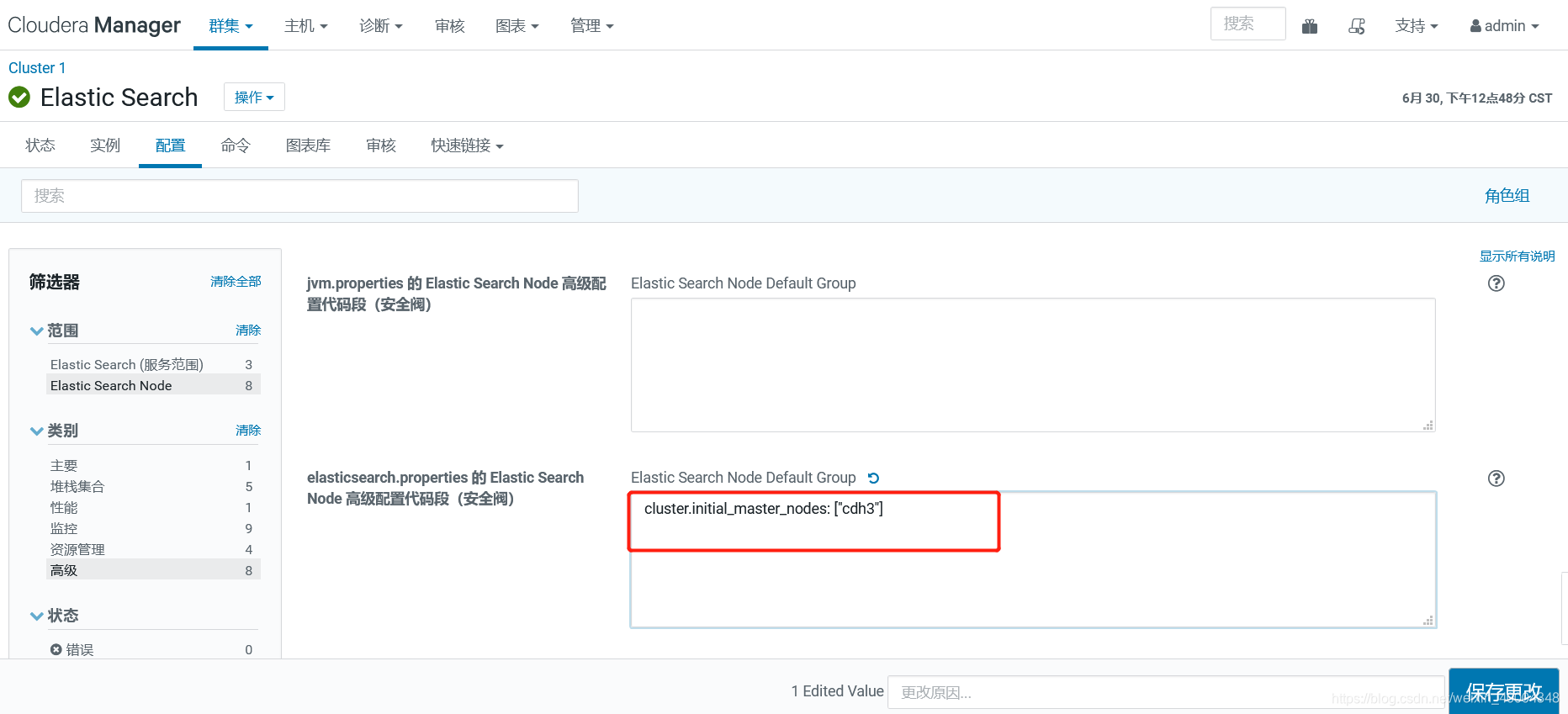Open the 角色组 link

click(x=1507, y=196)
